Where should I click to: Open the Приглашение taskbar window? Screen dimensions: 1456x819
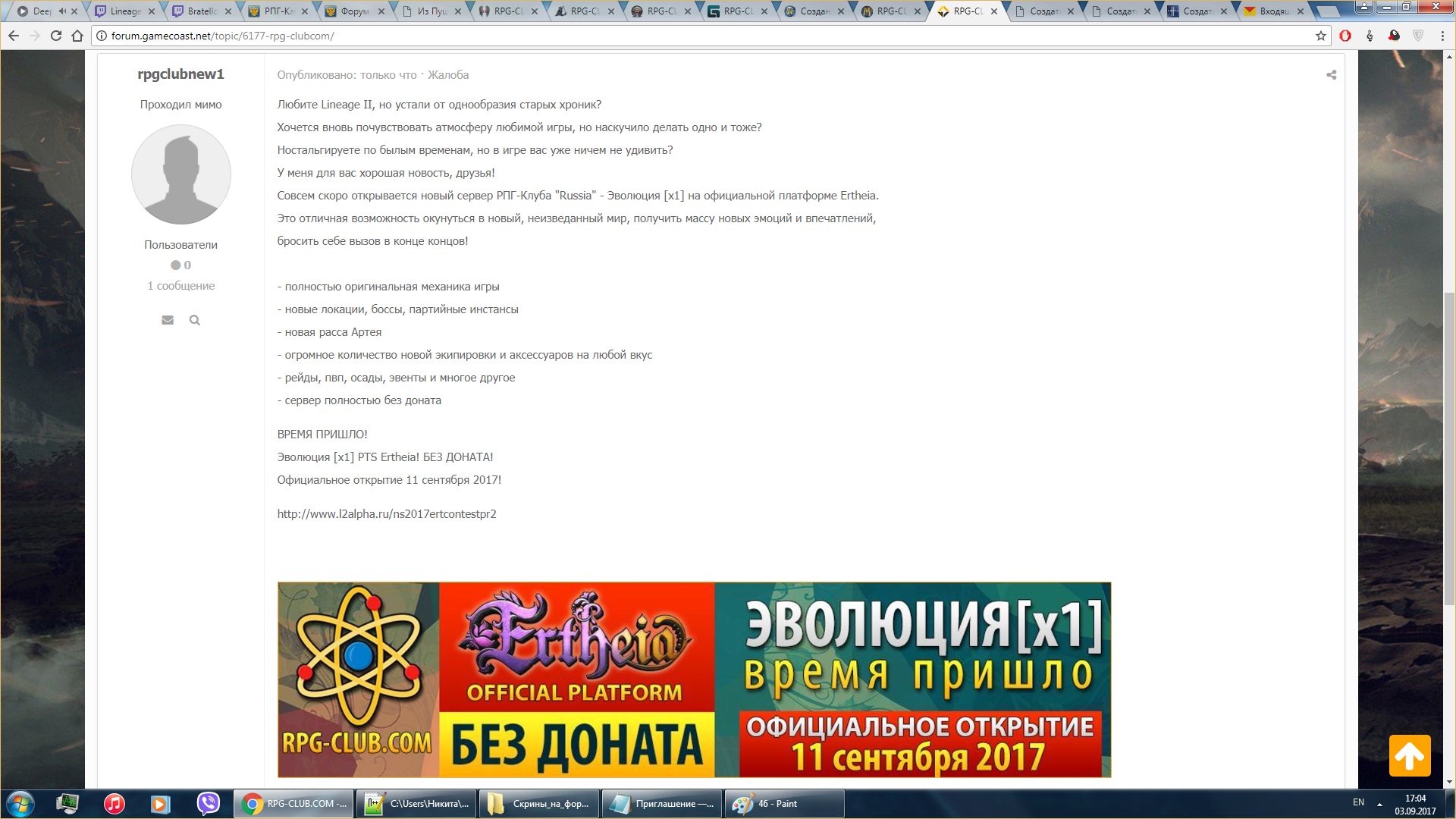[661, 804]
